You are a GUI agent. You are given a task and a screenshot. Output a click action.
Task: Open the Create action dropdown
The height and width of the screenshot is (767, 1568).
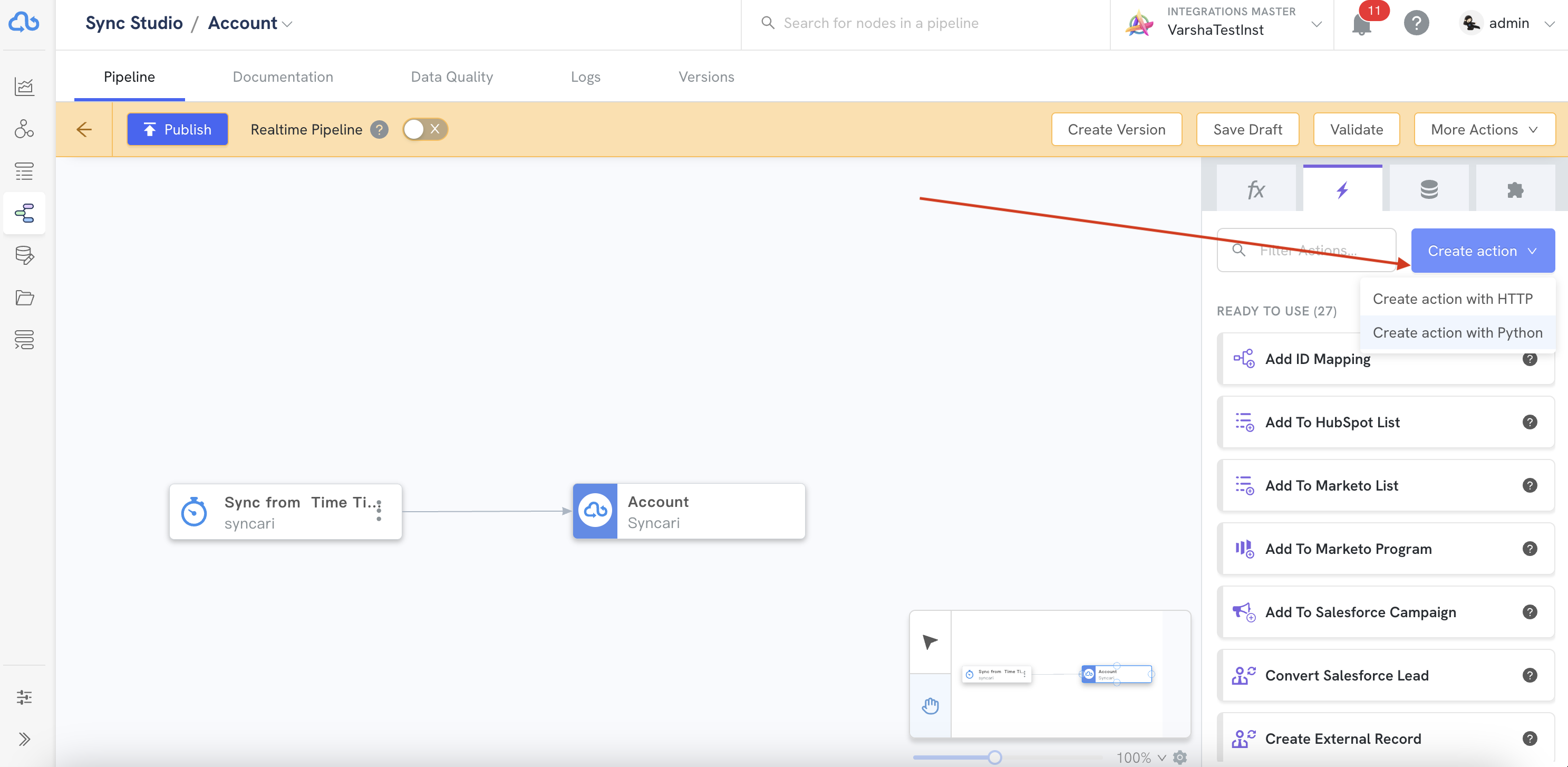click(1483, 251)
